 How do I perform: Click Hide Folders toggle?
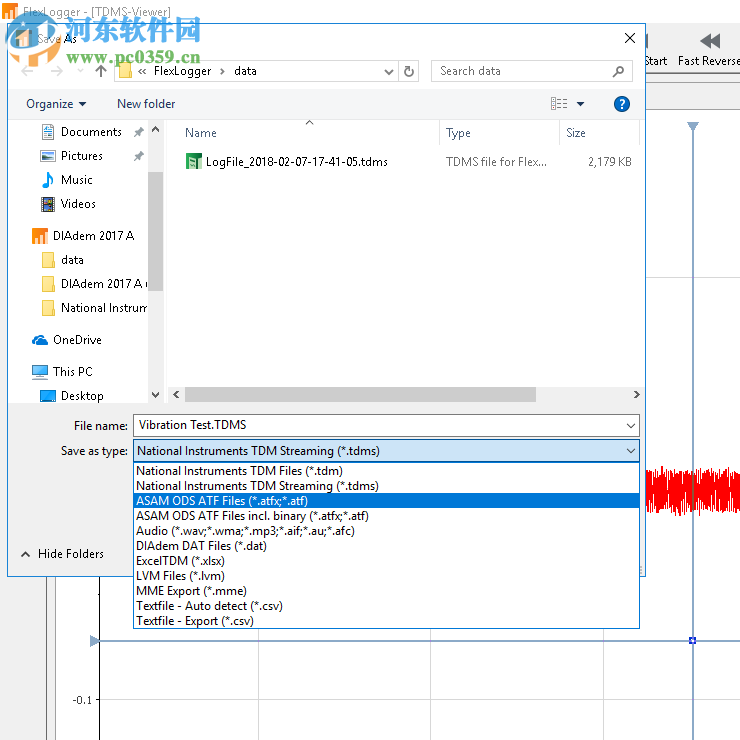[62, 554]
